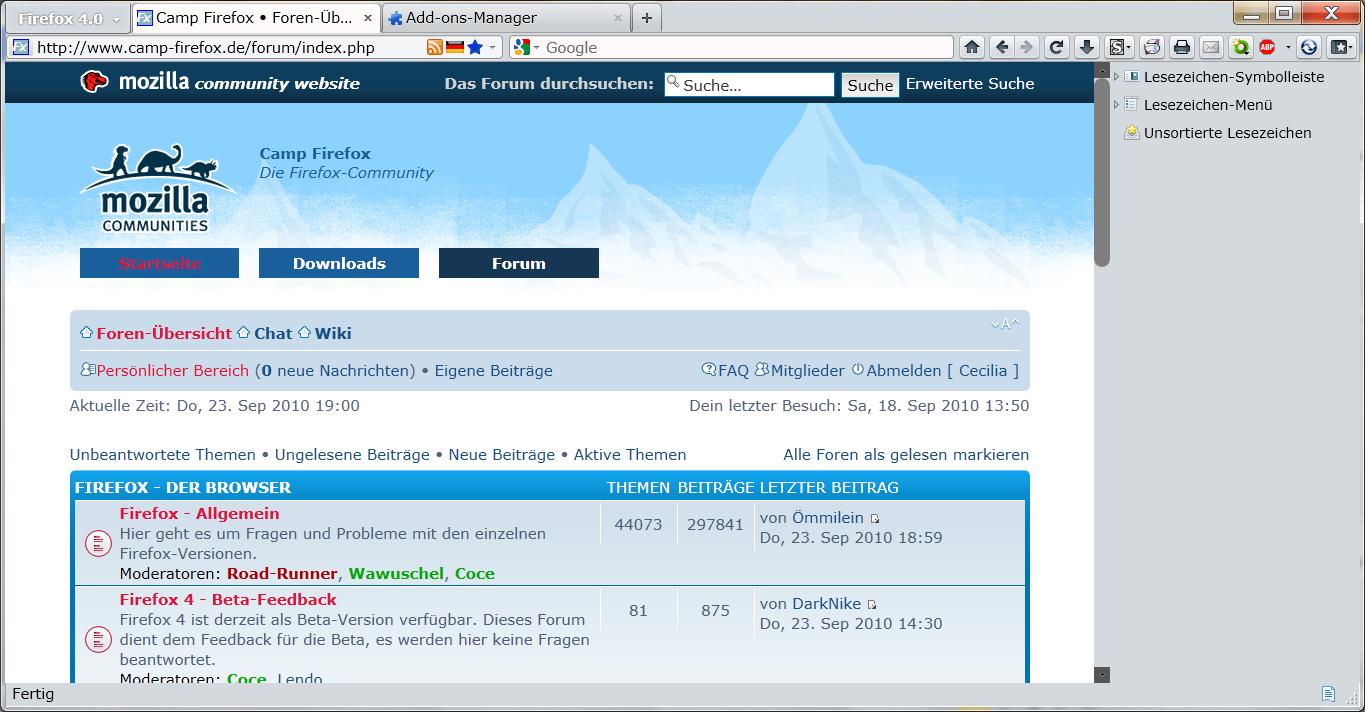Expand the Lesezeichen-Menü folder
This screenshot has width=1365, height=712.
coord(1117,104)
